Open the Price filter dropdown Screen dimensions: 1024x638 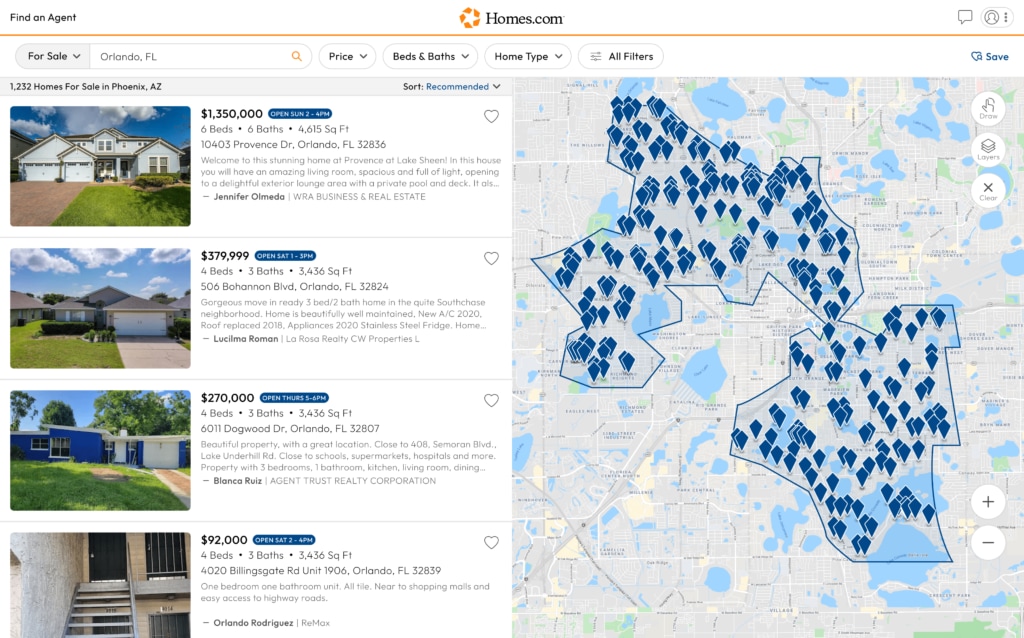click(x=347, y=56)
